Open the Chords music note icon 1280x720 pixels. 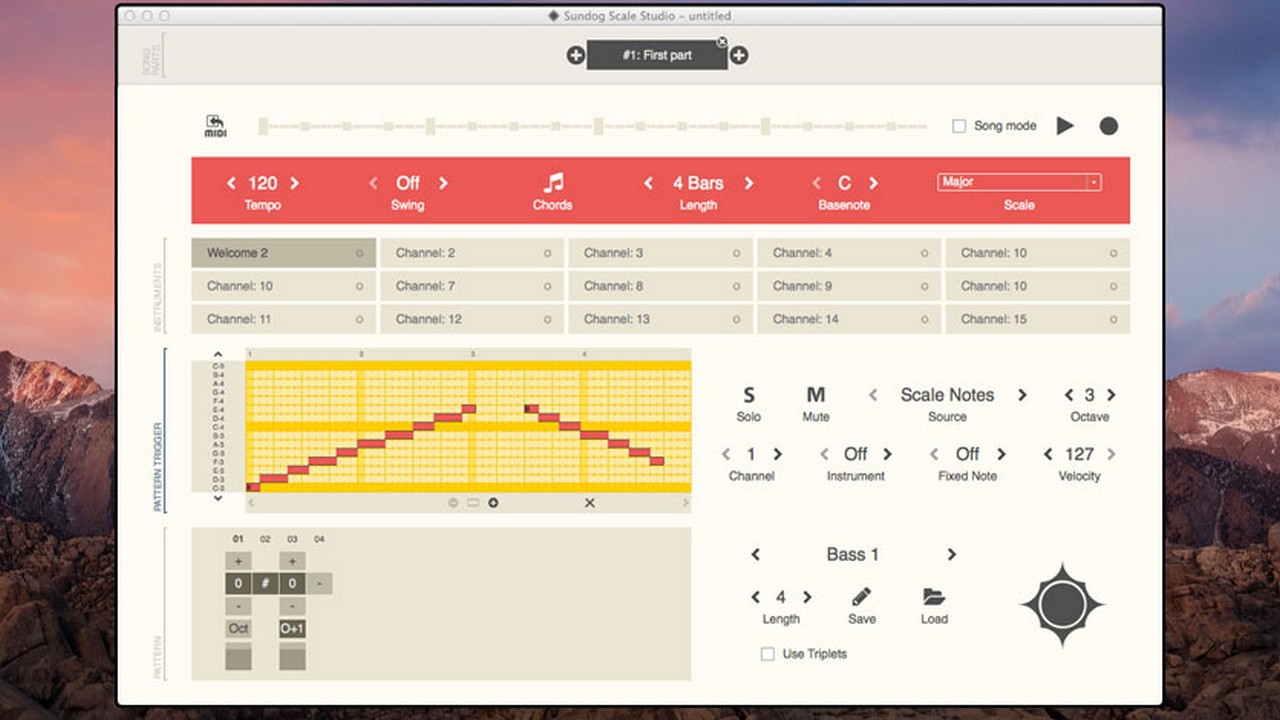coord(553,183)
